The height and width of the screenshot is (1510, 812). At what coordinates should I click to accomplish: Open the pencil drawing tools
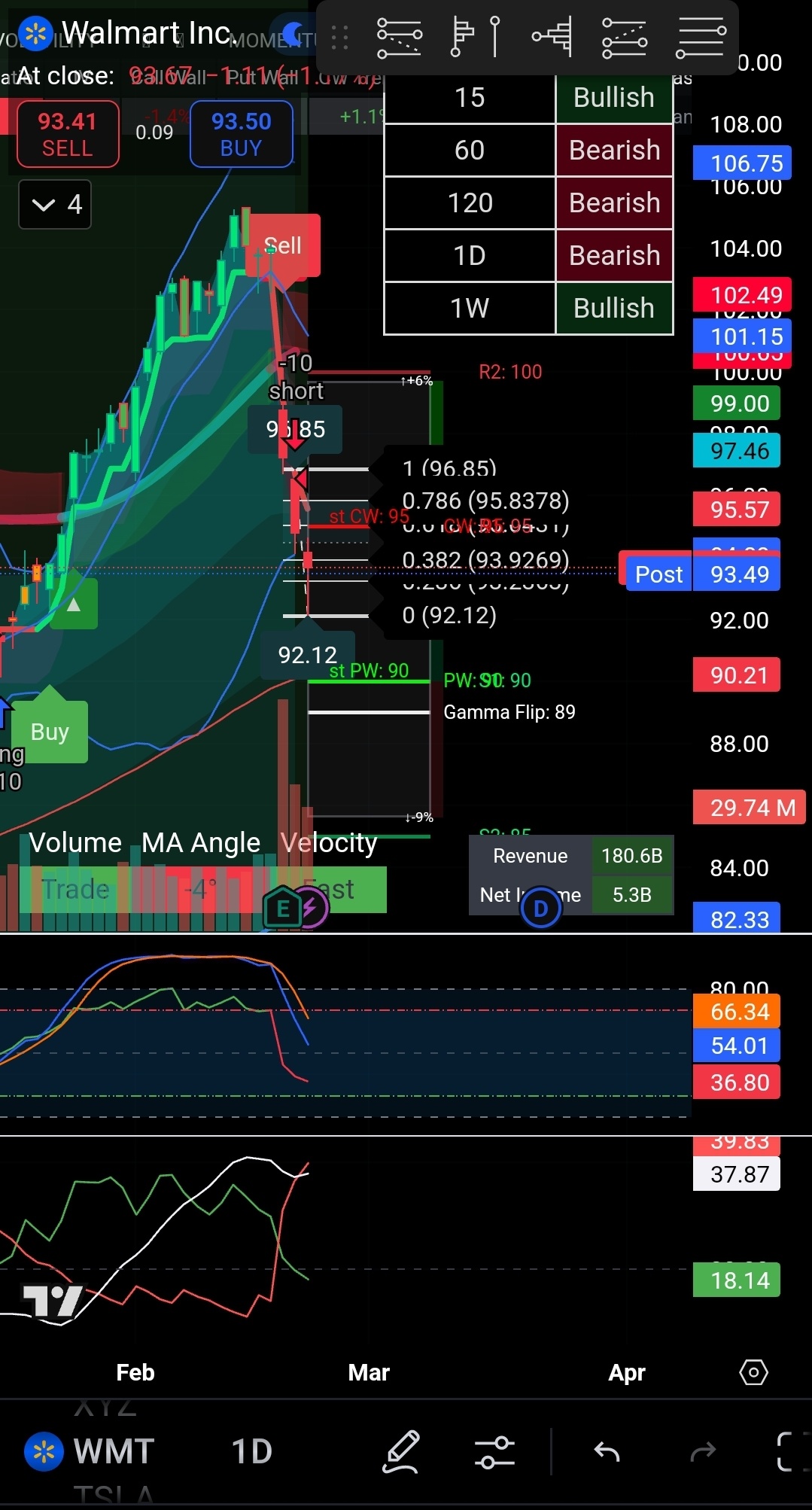click(x=401, y=1451)
